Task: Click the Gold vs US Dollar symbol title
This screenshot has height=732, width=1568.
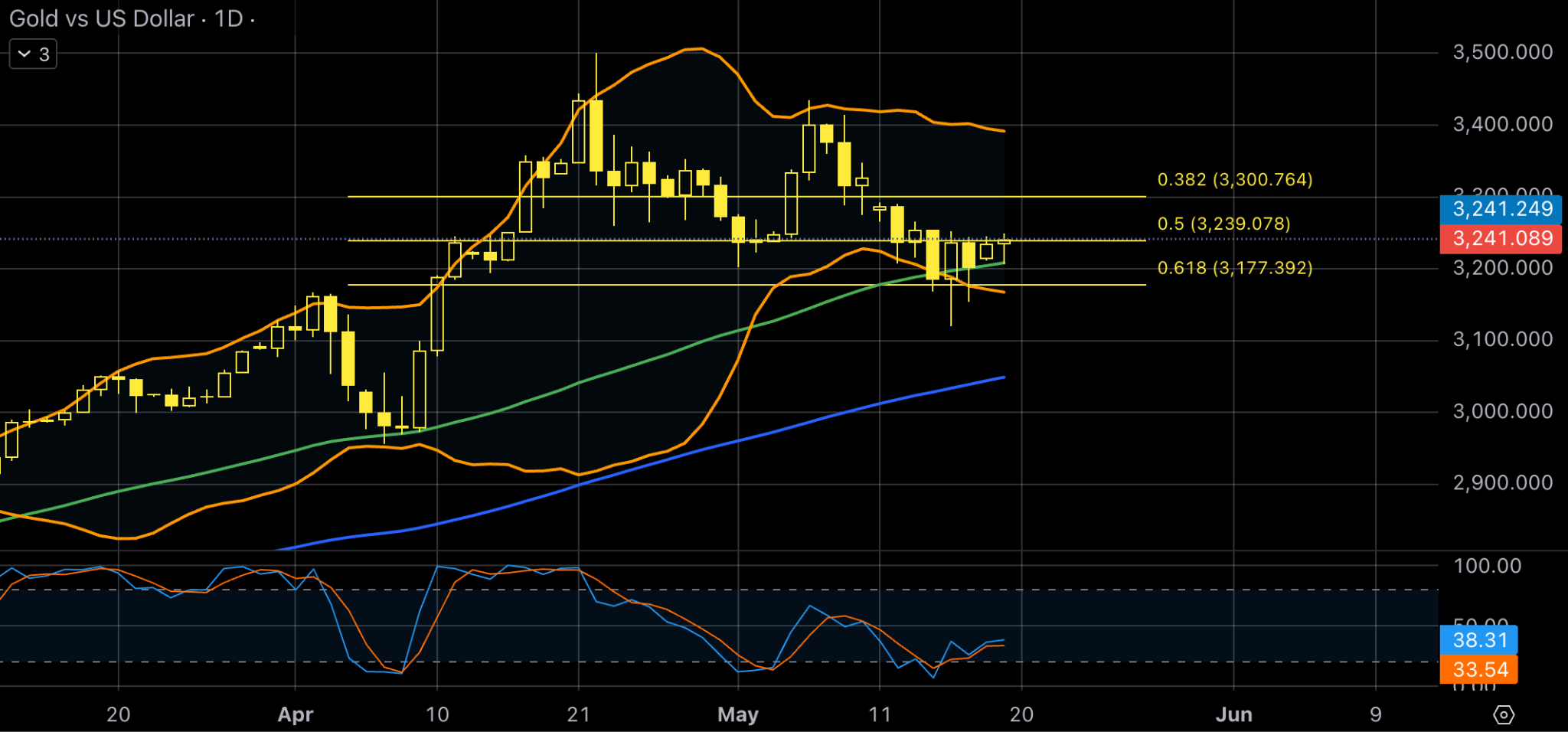Action: pos(102,18)
